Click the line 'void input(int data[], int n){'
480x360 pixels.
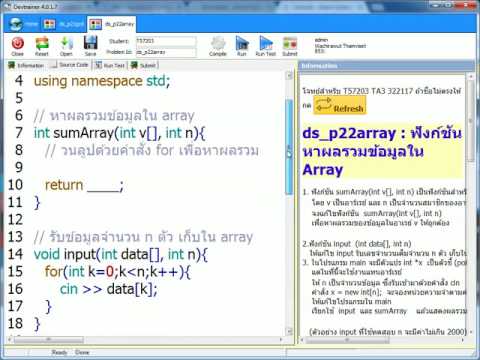tap(120, 254)
